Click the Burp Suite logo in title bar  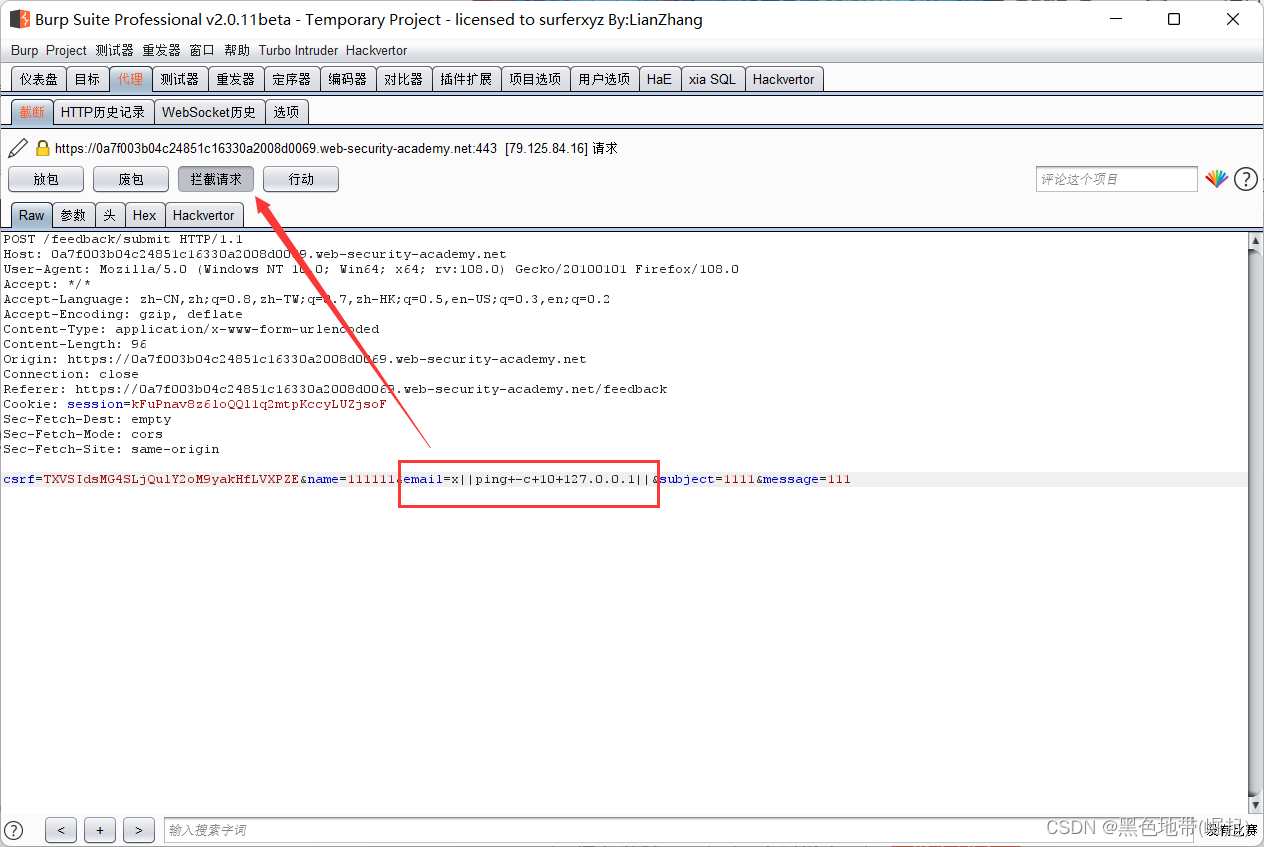[19, 19]
